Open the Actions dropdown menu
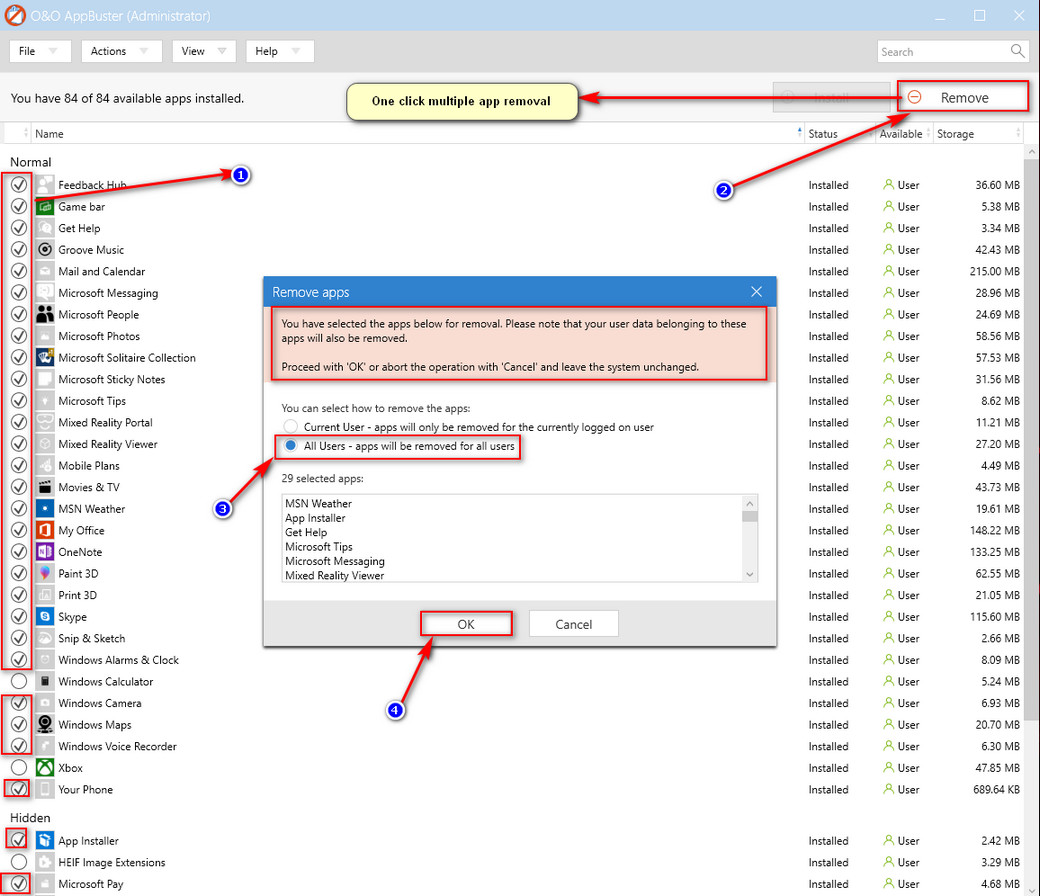This screenshot has width=1040, height=896. click(121, 51)
